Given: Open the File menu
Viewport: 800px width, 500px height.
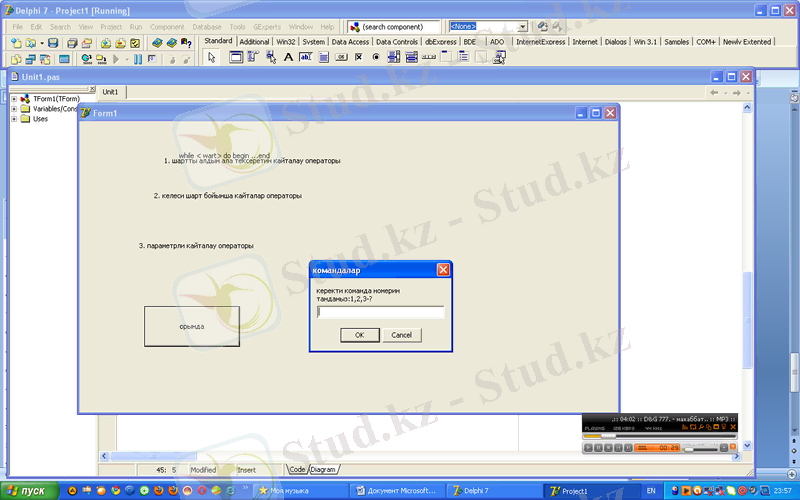Looking at the screenshot, I should (17, 27).
